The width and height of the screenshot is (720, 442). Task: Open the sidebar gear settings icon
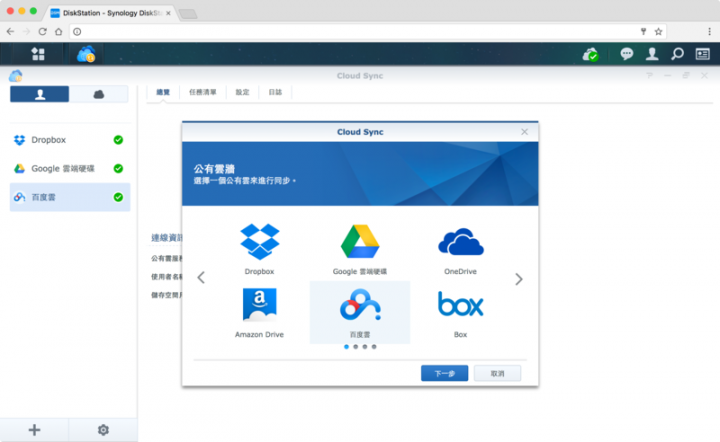point(103,430)
